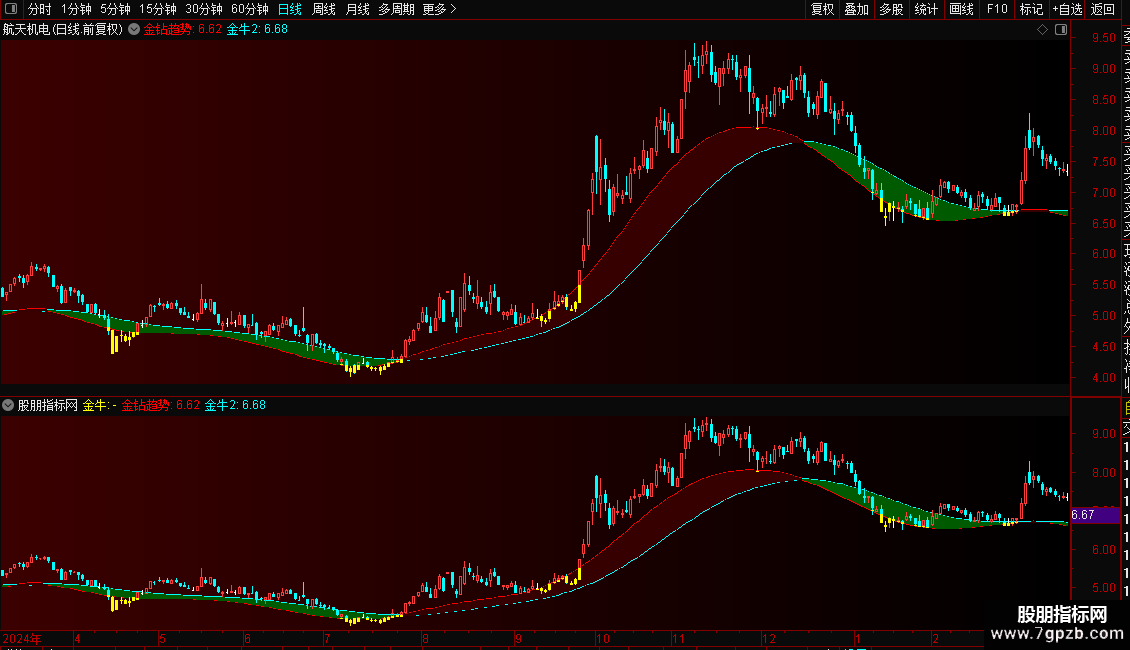Select the 1分钟 period tab
The height and width of the screenshot is (650, 1130).
tap(76, 9)
